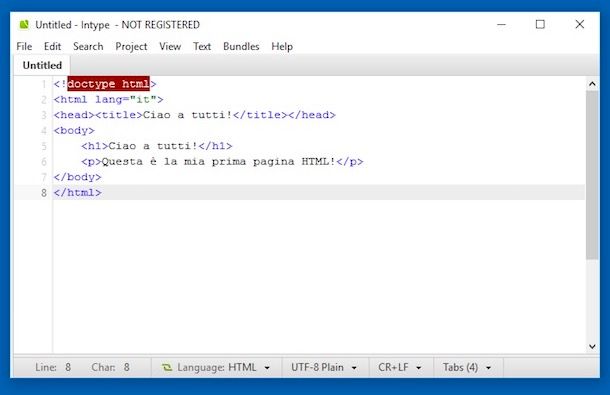Viewport: 610px width, 395px height.
Task: Click the scroll up arrow in editor
Action: pyautogui.click(x=592, y=84)
